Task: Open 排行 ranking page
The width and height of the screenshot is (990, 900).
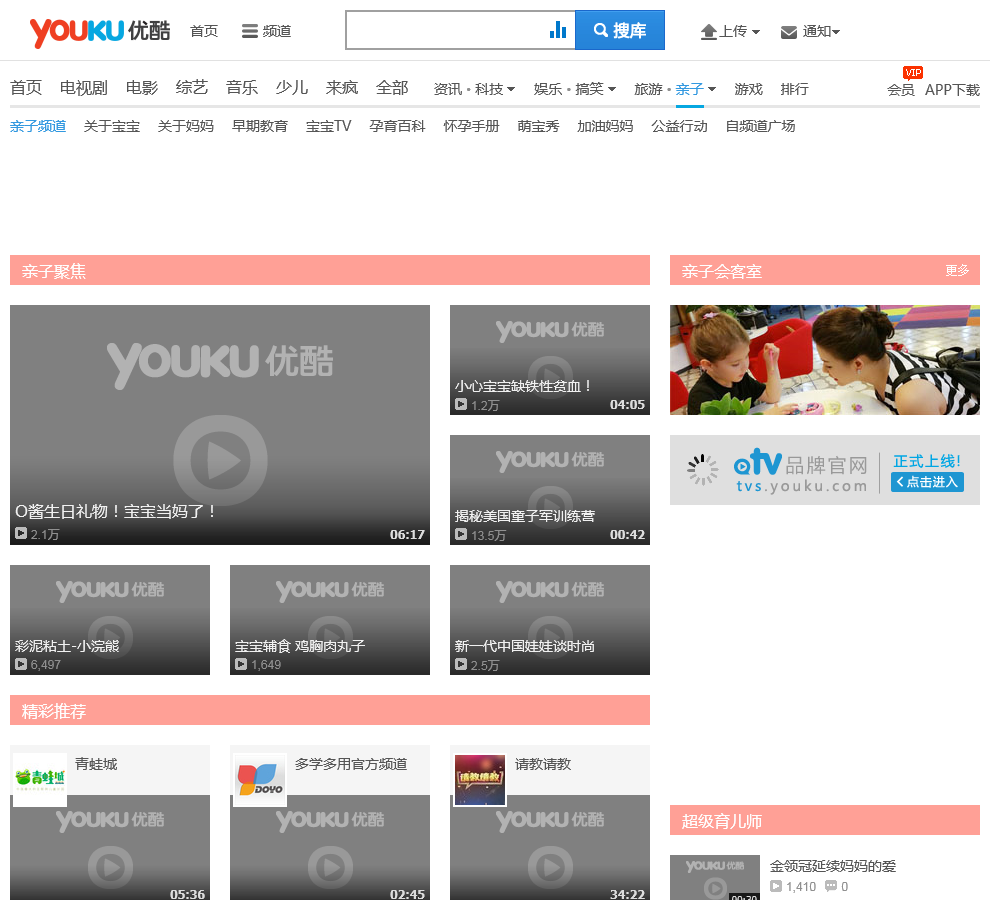Action: click(x=794, y=89)
